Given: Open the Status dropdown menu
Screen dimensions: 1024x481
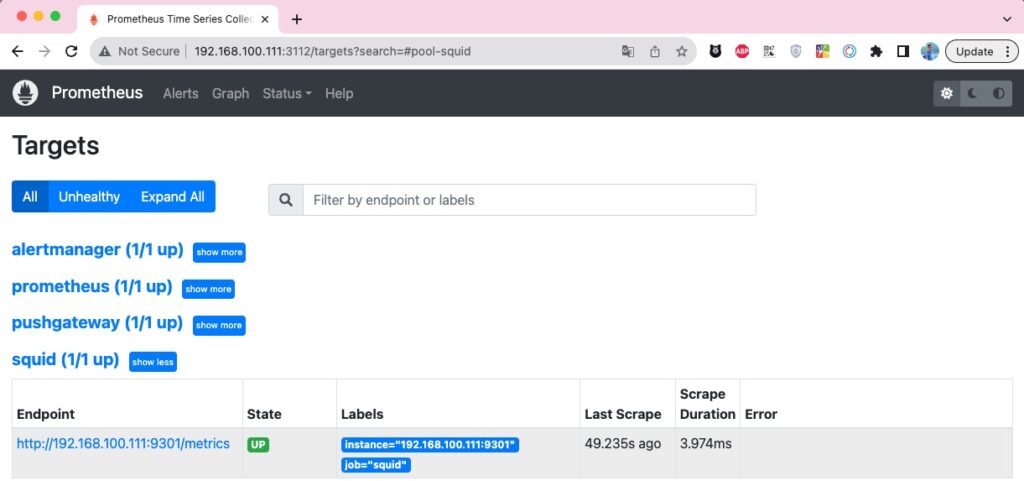Looking at the screenshot, I should click(287, 93).
